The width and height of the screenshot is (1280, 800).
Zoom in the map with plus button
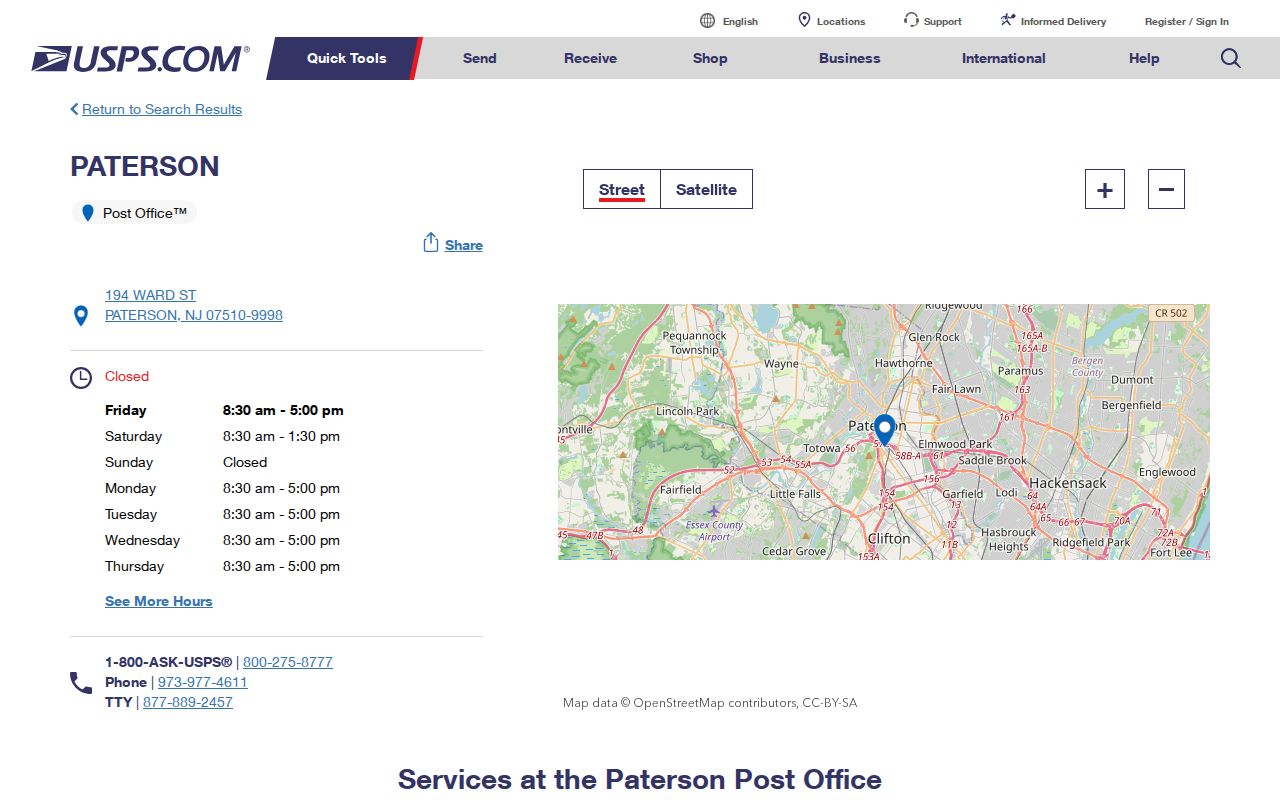[1105, 189]
